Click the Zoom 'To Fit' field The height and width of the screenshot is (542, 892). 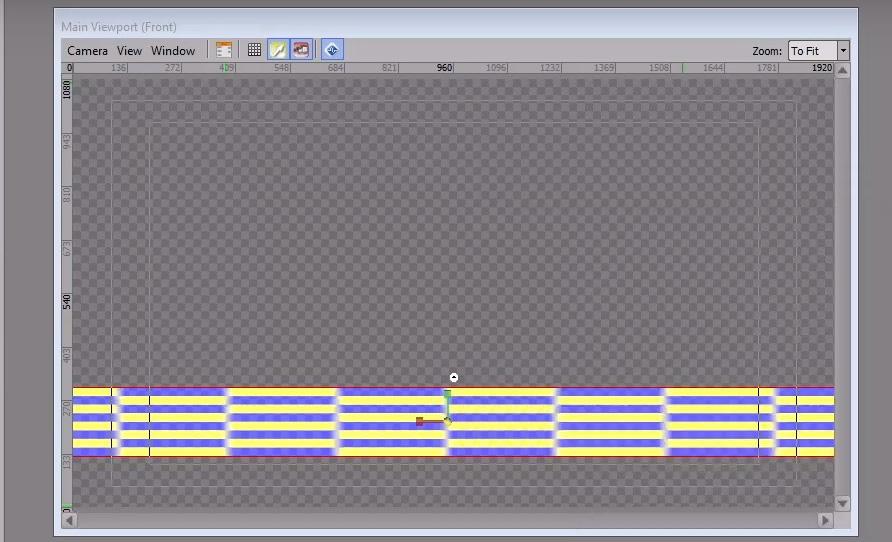pos(812,51)
